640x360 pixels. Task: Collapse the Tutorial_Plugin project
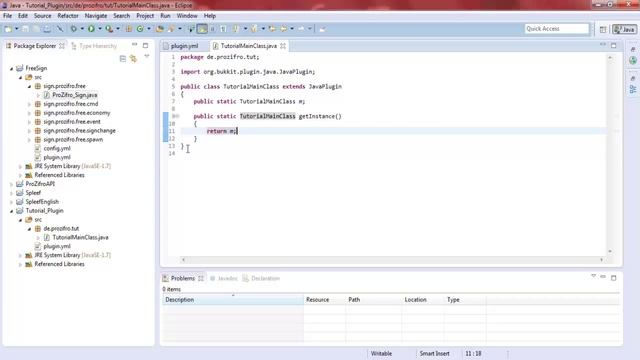[x=11, y=211]
